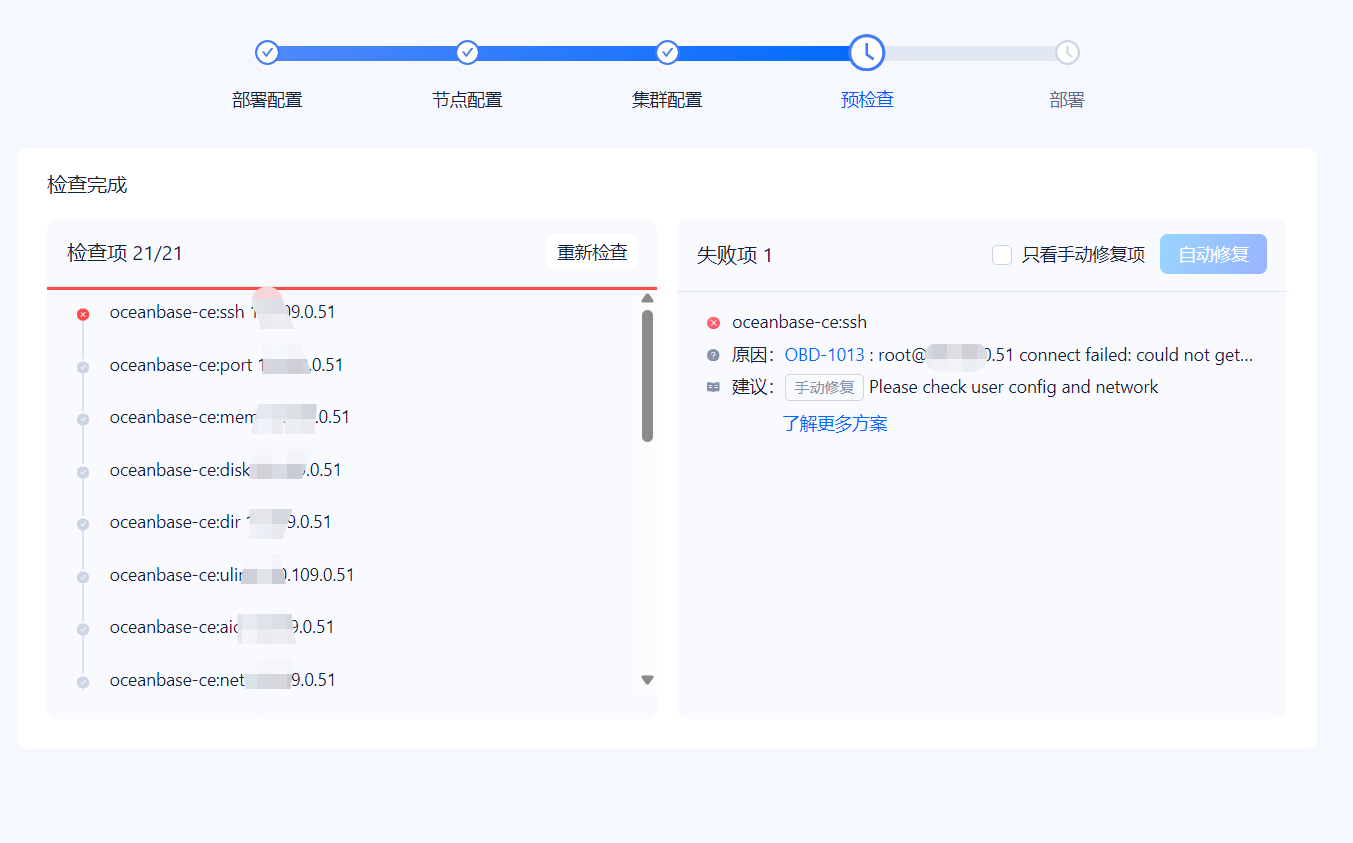Click status icon beside oceanbase-ce:mem item
The height and width of the screenshot is (843, 1353).
(83, 419)
